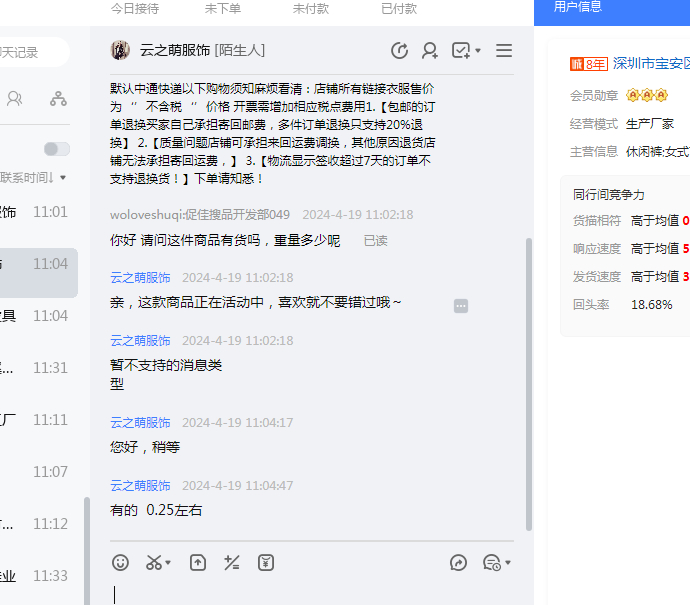The width and height of the screenshot is (690, 605).
Task: Click the 已读 read status label
Action: pos(375,241)
